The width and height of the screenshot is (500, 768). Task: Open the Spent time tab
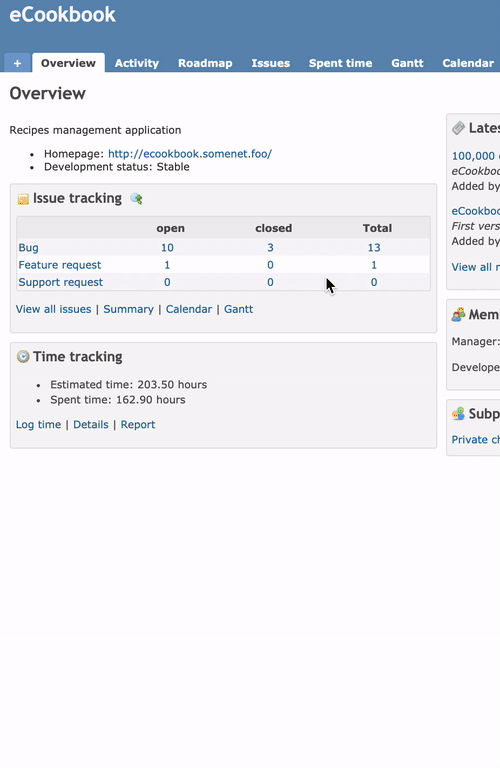coord(340,63)
